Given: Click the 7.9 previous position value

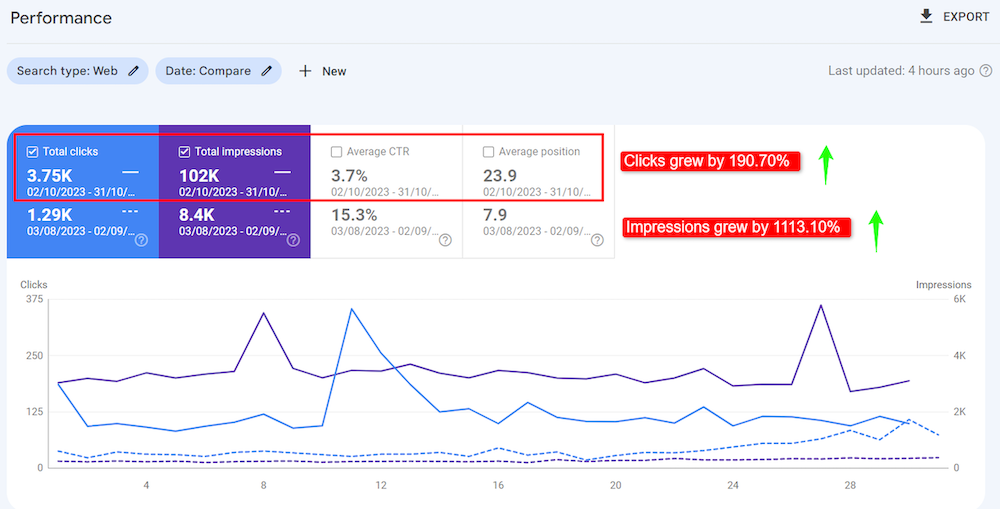Looking at the screenshot, I should click(x=495, y=215).
